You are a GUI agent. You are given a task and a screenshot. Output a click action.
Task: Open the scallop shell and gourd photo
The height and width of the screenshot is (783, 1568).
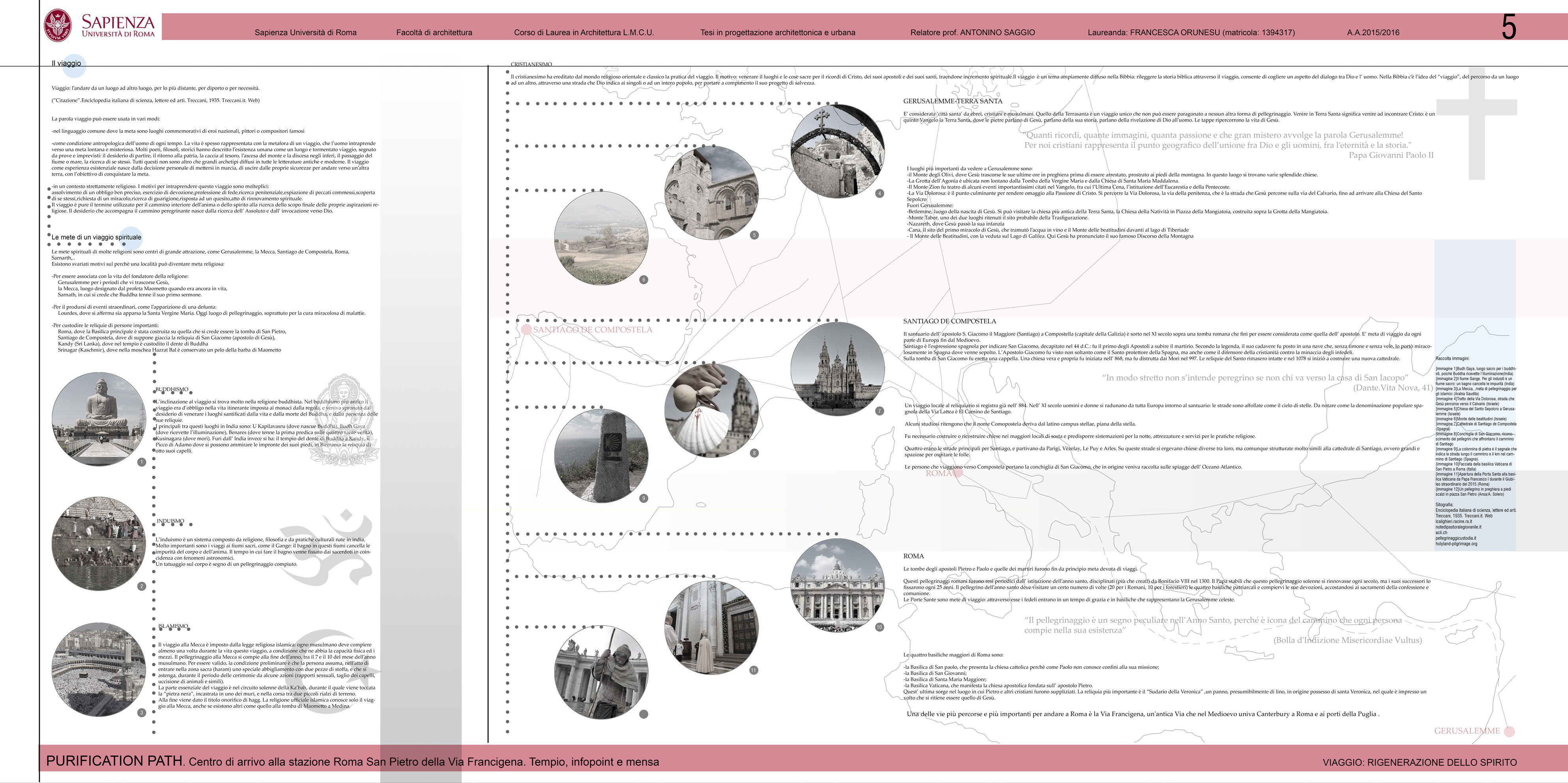coord(711,411)
